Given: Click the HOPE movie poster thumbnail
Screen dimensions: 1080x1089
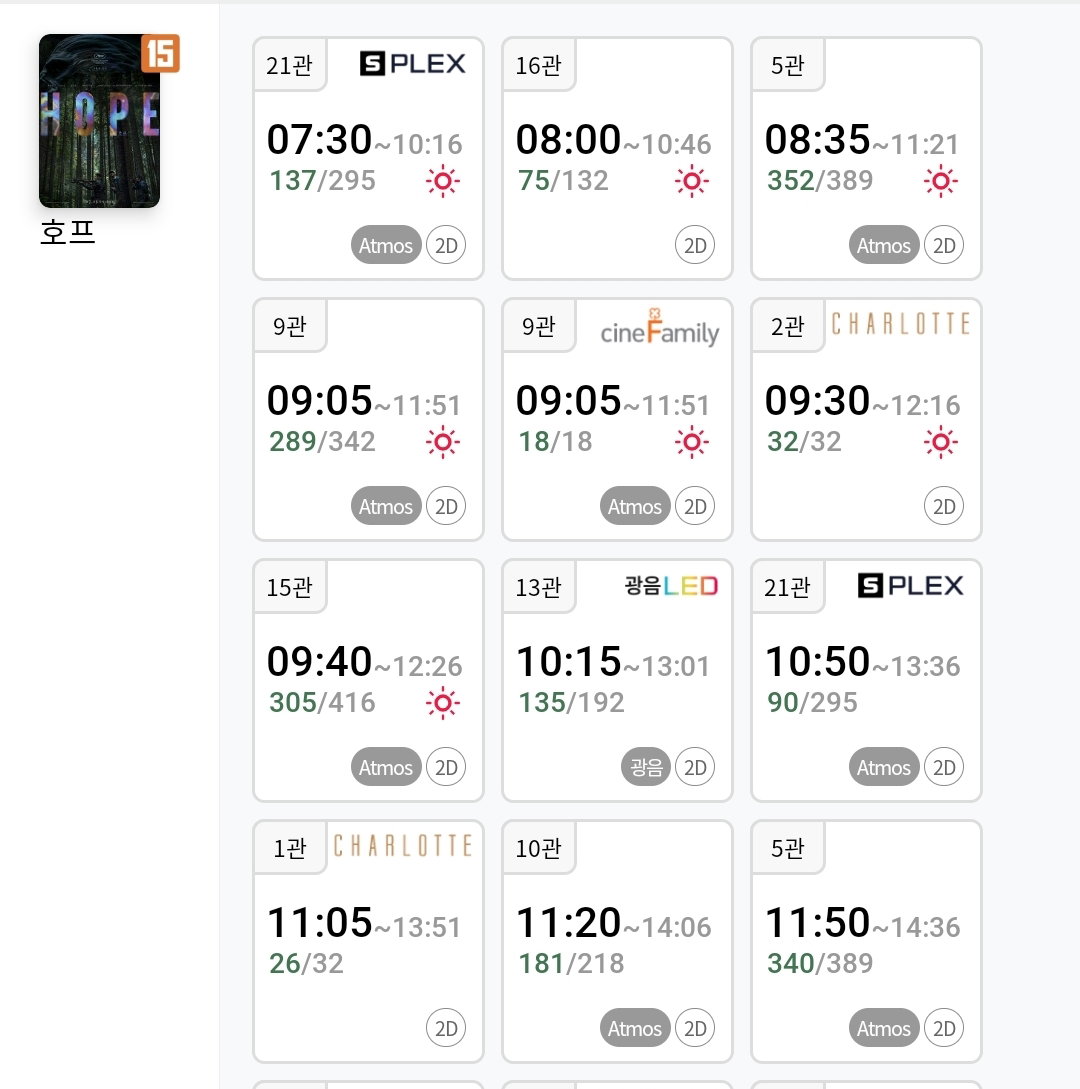Looking at the screenshot, I should 99,121.
